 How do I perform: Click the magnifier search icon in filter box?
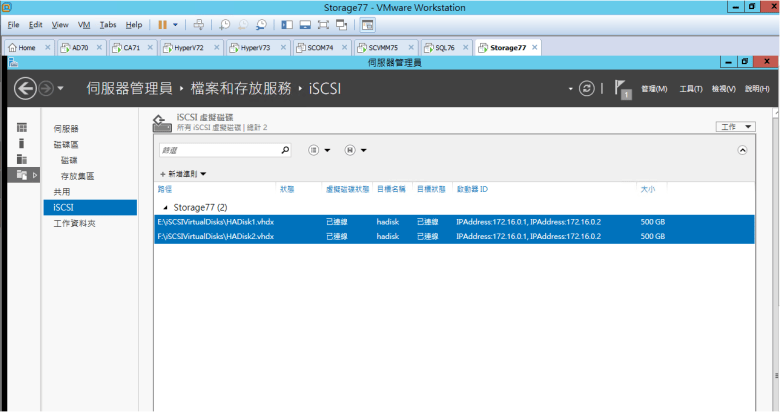[285, 150]
